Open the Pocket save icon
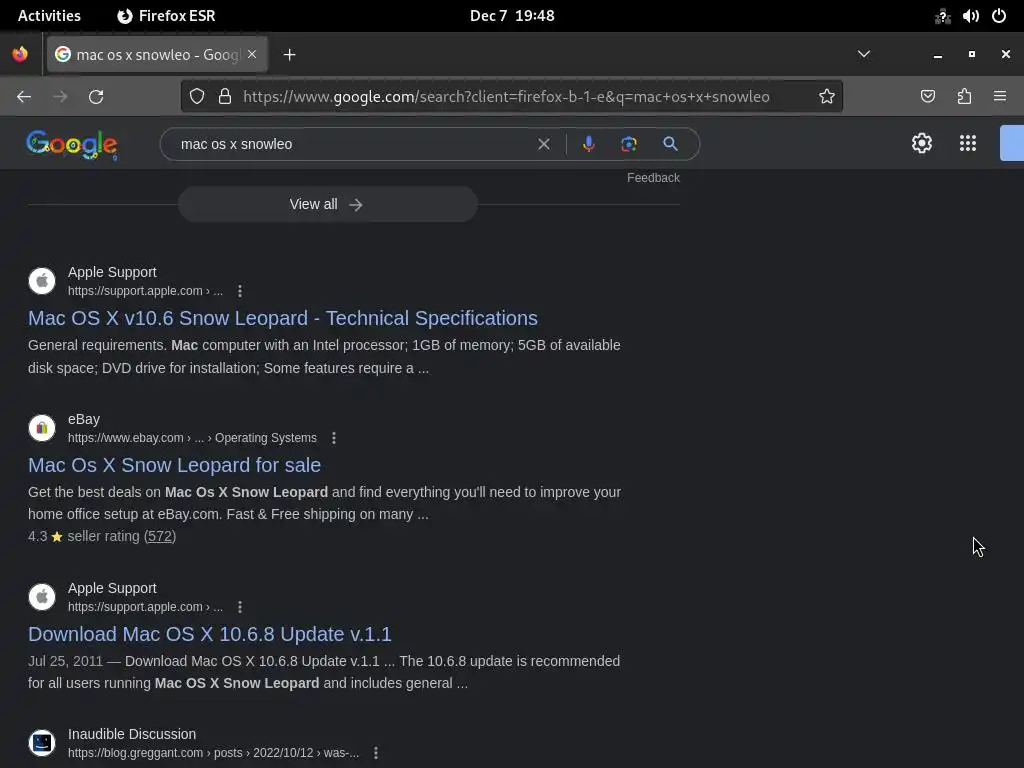This screenshot has width=1024, height=768. point(927,97)
